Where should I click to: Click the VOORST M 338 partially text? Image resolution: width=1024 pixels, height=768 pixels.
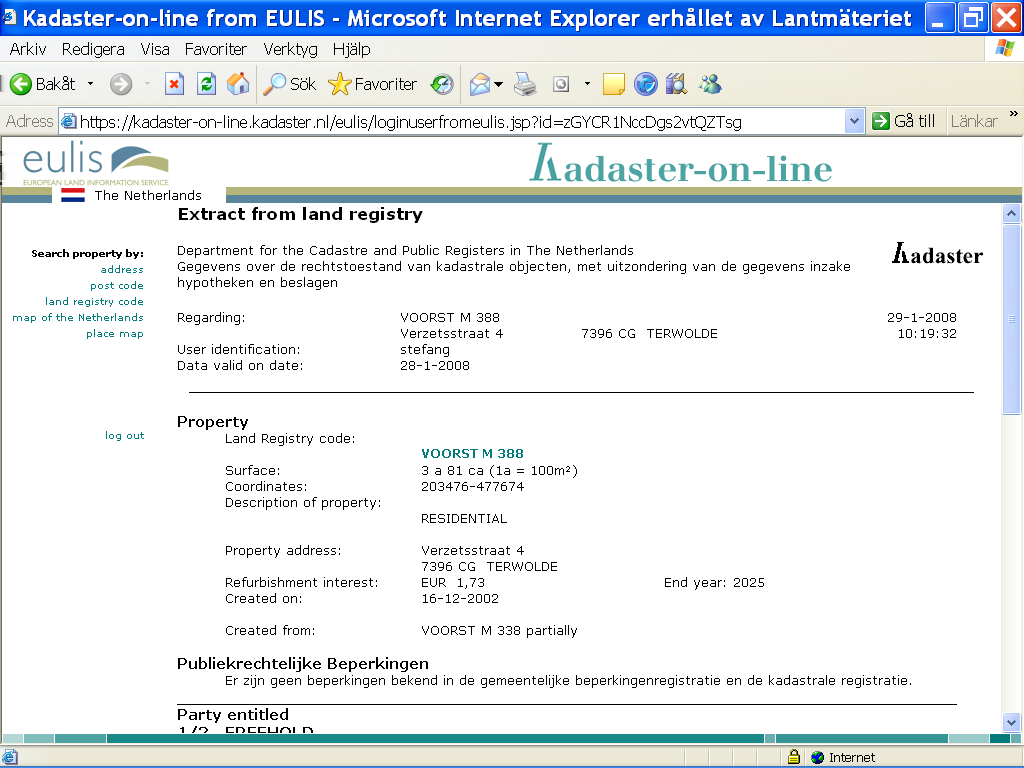coord(499,631)
